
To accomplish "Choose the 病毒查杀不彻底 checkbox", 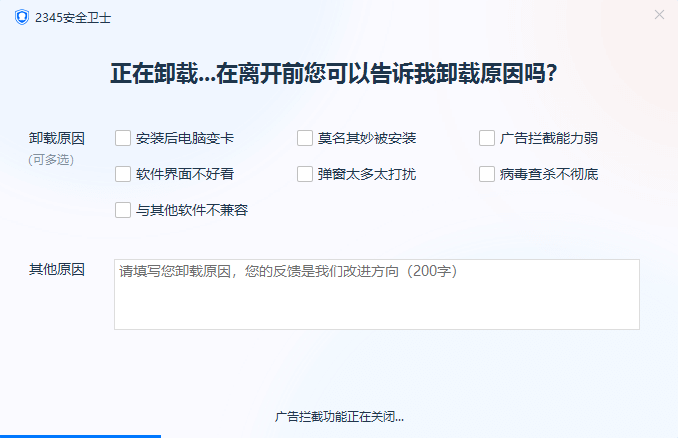I will 487,174.
